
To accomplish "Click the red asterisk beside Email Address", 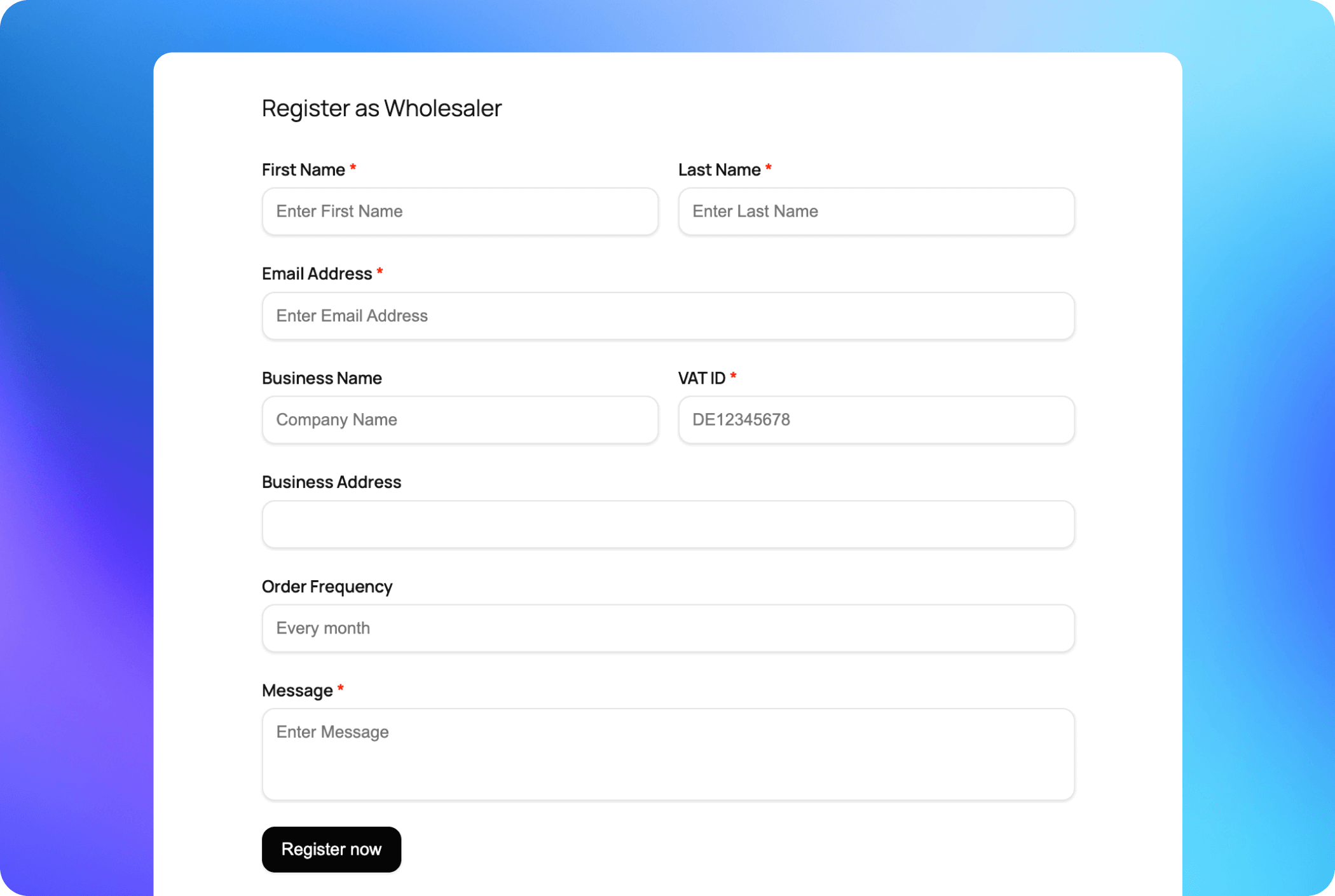I will coord(380,273).
